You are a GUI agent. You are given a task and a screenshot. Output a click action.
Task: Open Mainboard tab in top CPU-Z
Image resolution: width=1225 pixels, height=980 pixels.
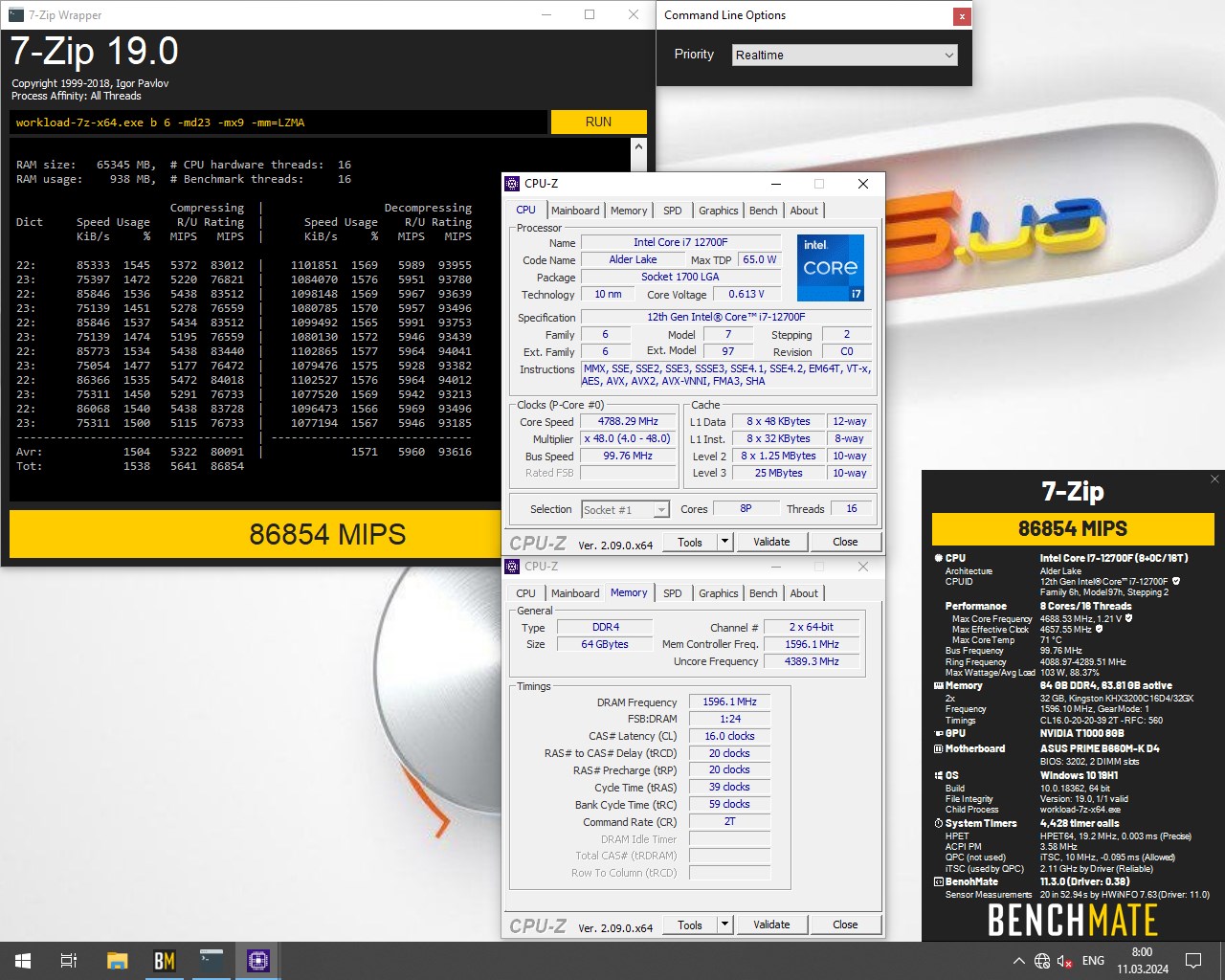click(575, 211)
